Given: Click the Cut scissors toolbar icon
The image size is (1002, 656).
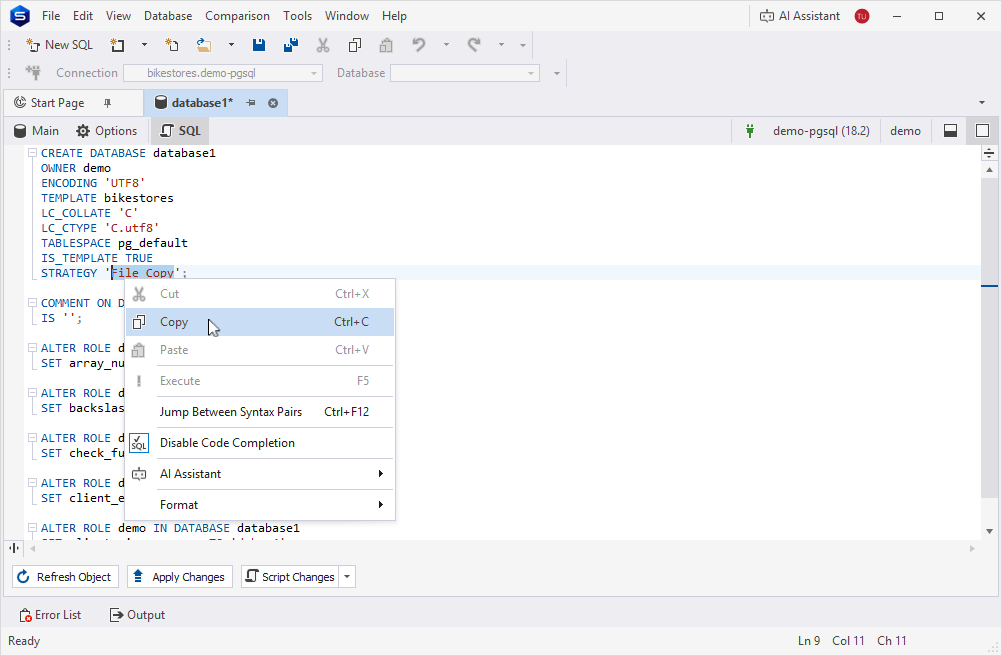Looking at the screenshot, I should point(323,45).
